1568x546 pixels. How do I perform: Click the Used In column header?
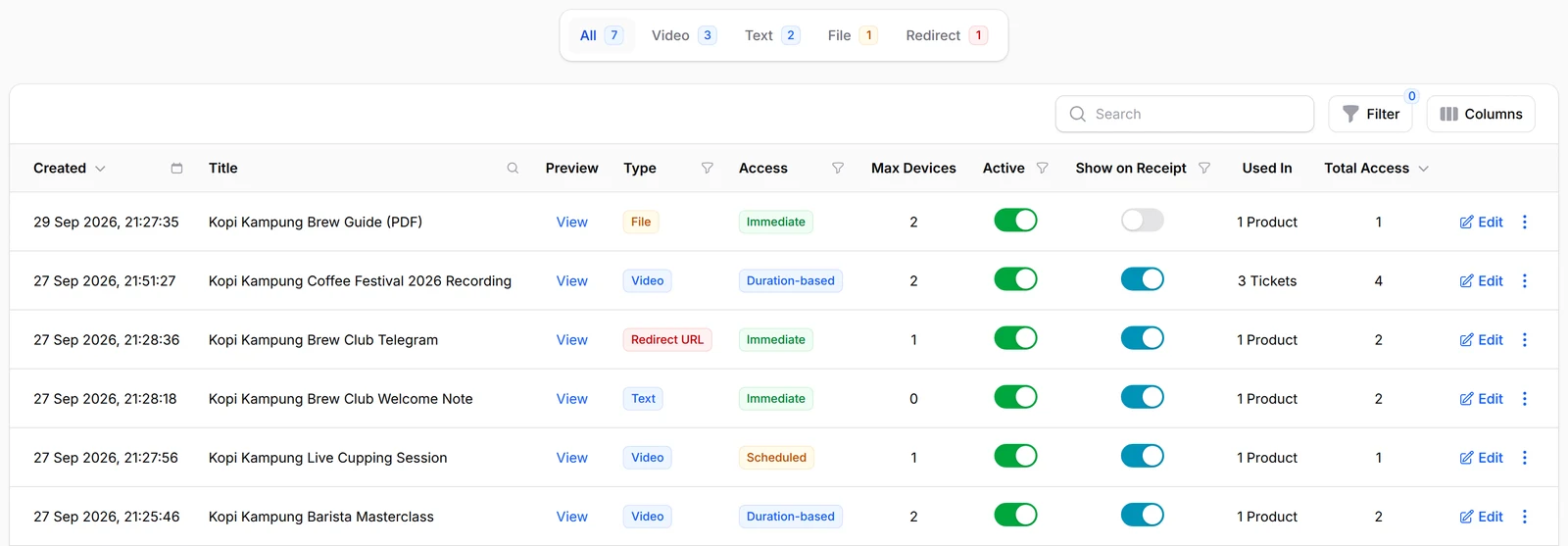[x=1267, y=169]
